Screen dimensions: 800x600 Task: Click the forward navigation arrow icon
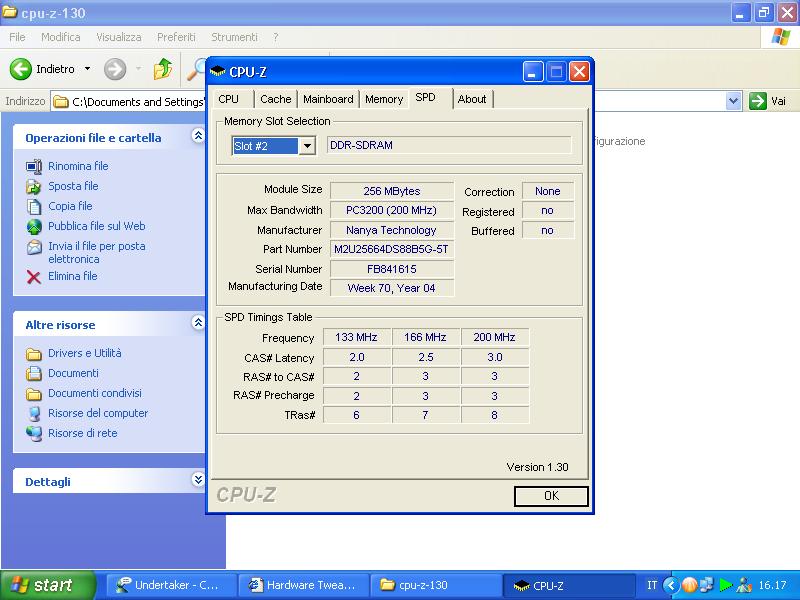pos(115,69)
